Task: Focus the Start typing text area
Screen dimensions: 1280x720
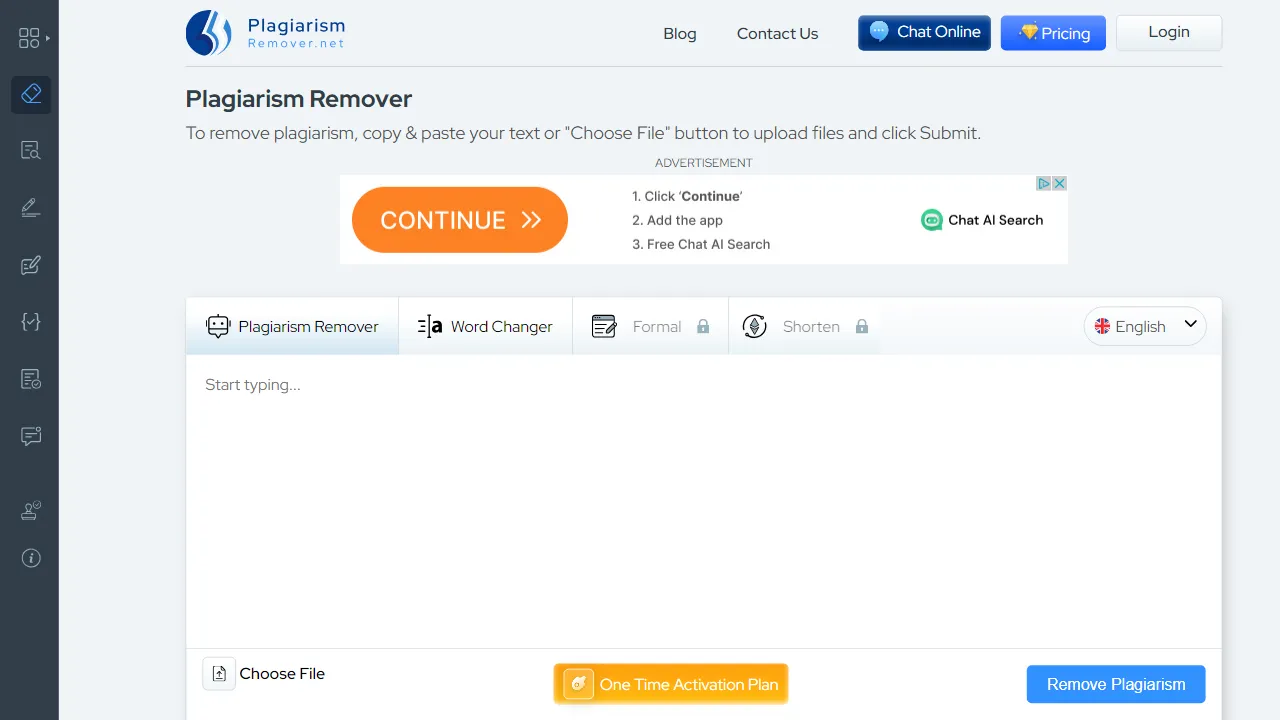Action: [x=704, y=500]
